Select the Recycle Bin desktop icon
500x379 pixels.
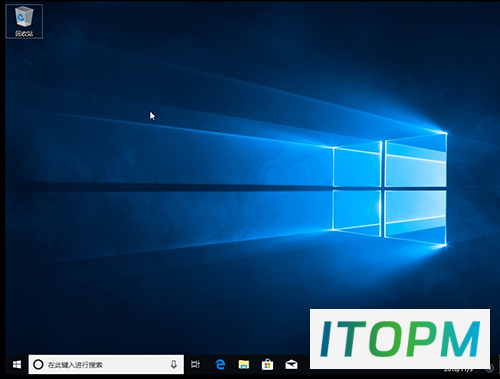point(24,21)
